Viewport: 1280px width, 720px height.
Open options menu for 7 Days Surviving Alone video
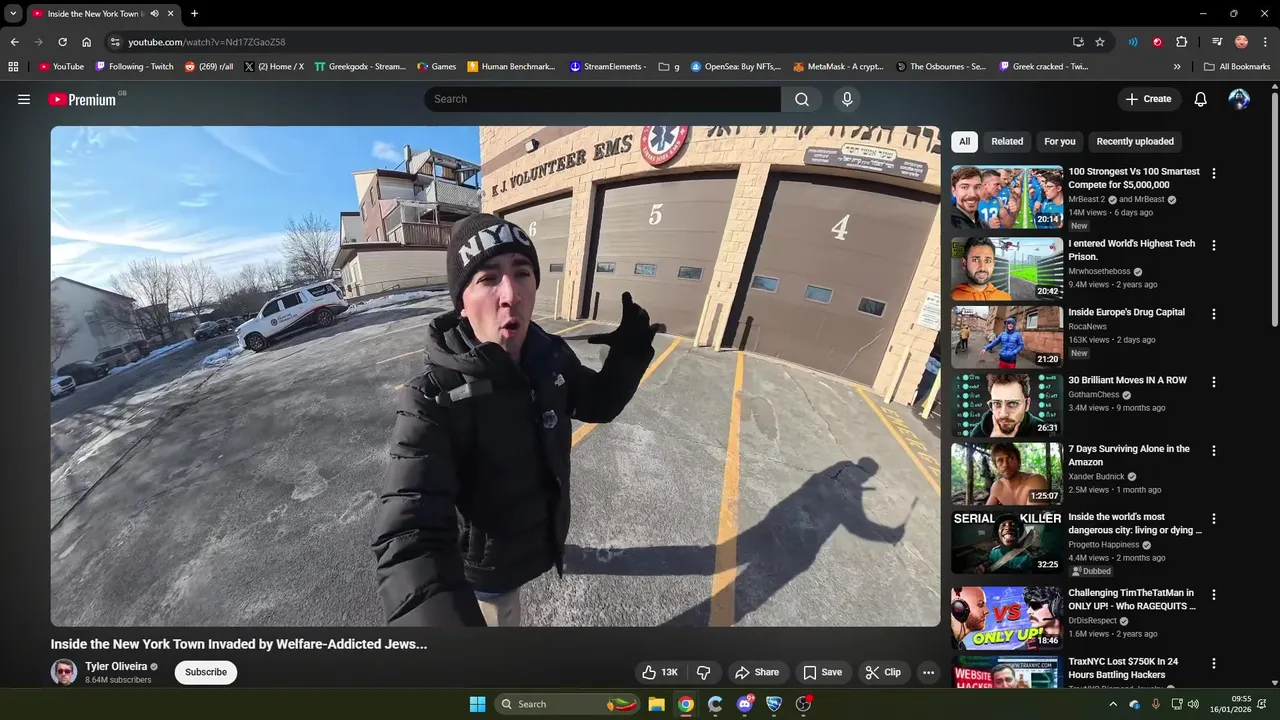[1214, 451]
